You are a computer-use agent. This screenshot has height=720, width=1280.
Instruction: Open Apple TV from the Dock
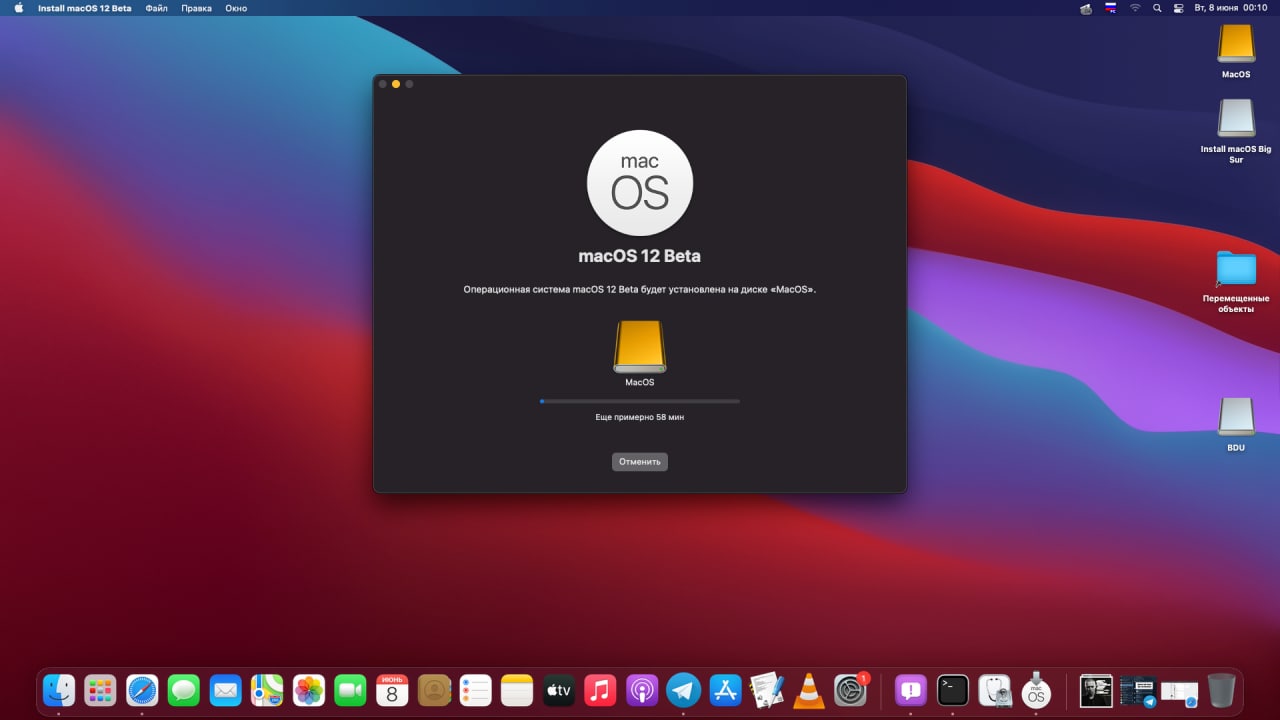point(559,690)
